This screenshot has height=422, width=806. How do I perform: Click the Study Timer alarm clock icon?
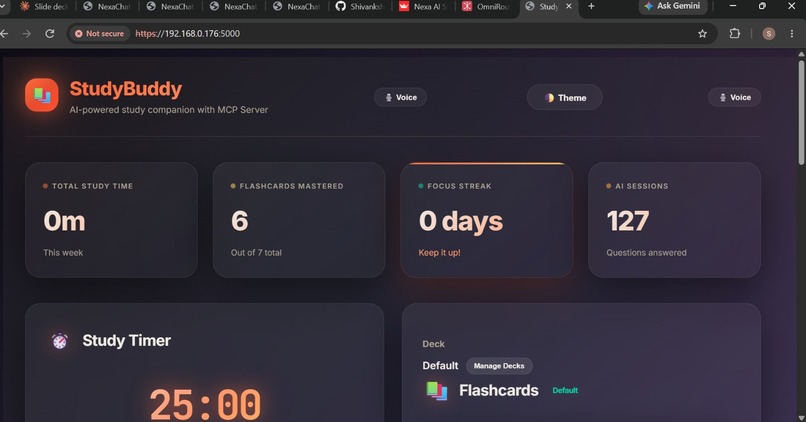pos(60,341)
